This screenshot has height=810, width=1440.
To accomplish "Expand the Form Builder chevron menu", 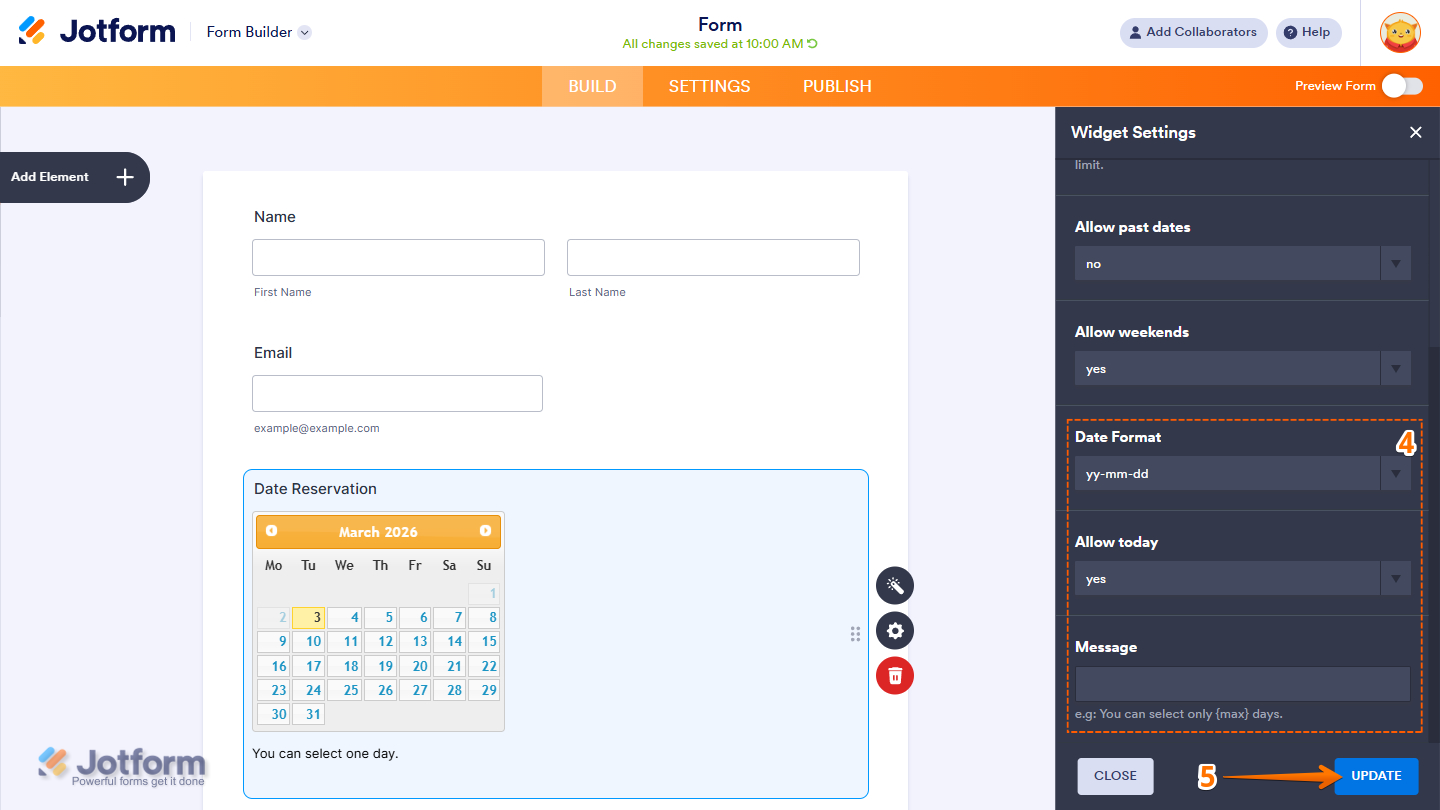I will point(304,31).
